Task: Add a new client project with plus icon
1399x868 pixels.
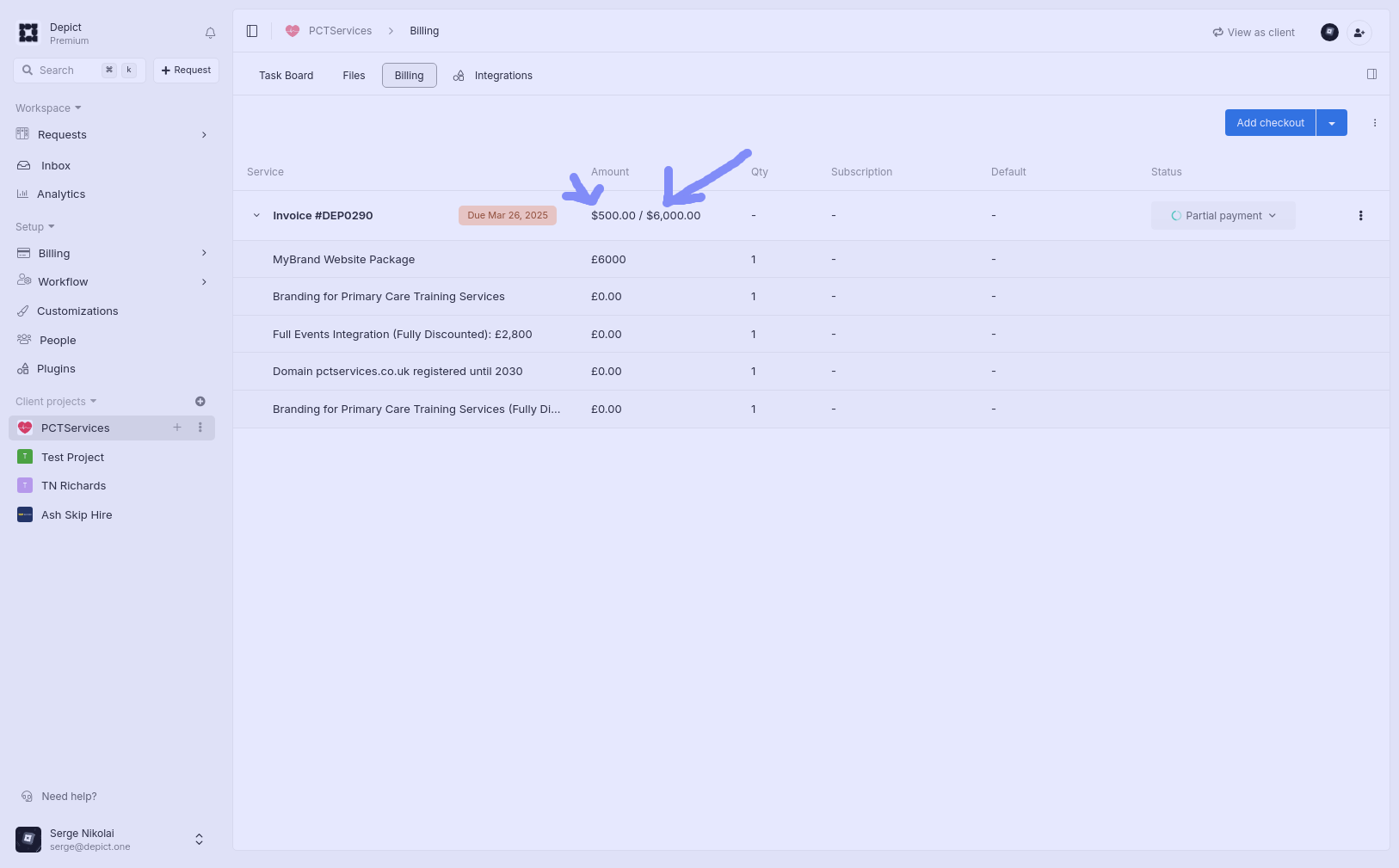Action: pos(200,402)
